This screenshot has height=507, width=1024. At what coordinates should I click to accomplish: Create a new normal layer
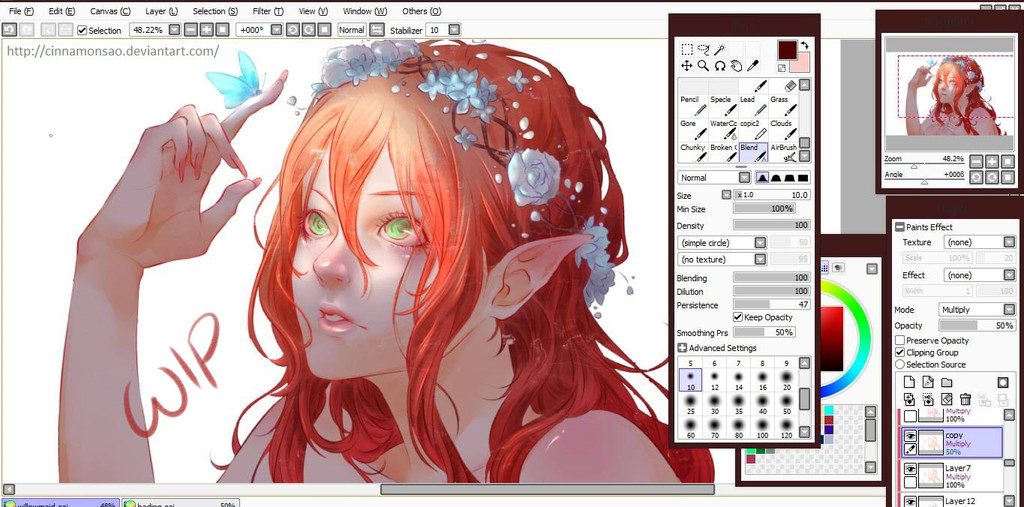pyautogui.click(x=908, y=382)
